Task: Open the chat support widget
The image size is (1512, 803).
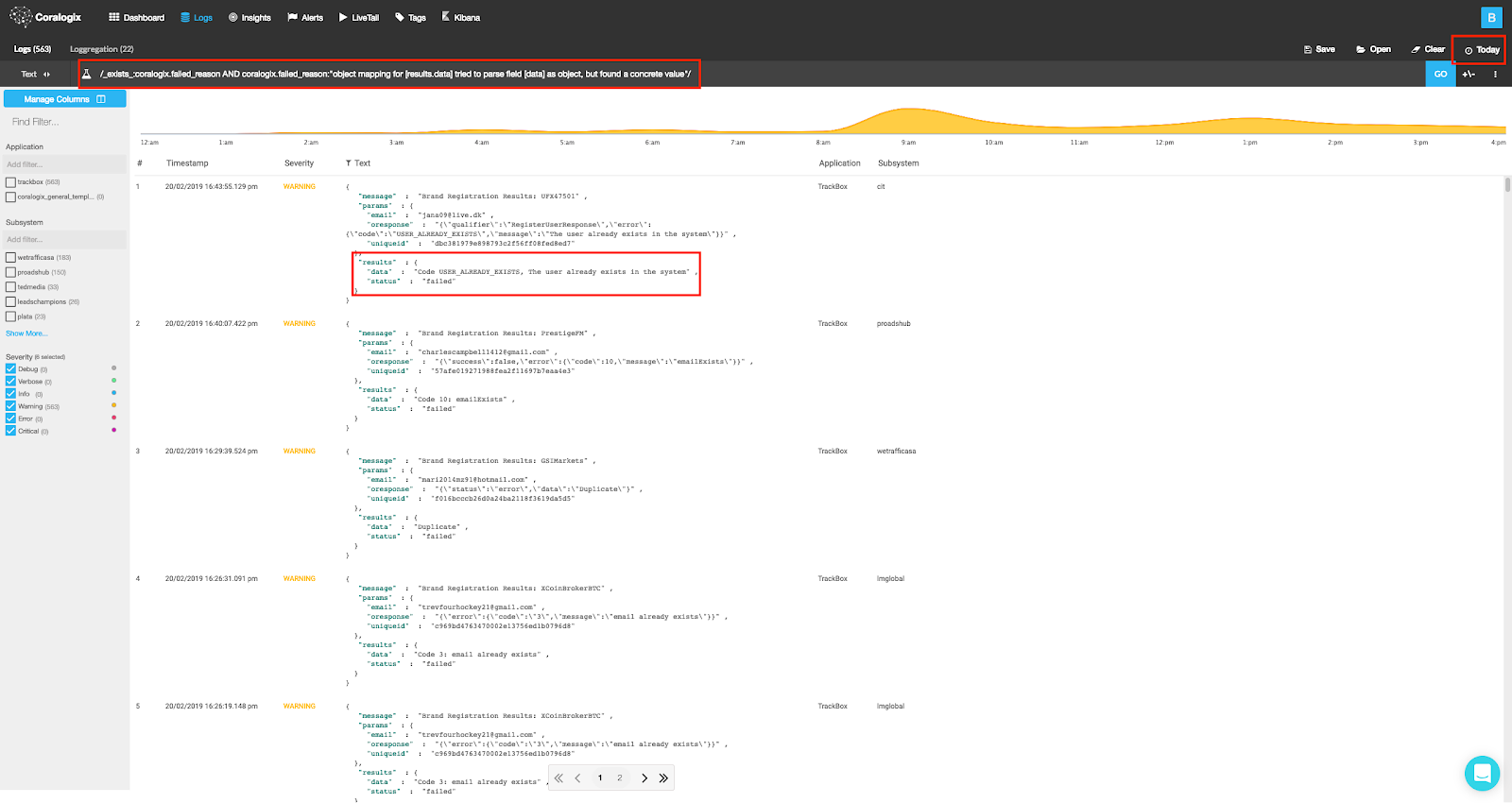Action: coord(1482,774)
